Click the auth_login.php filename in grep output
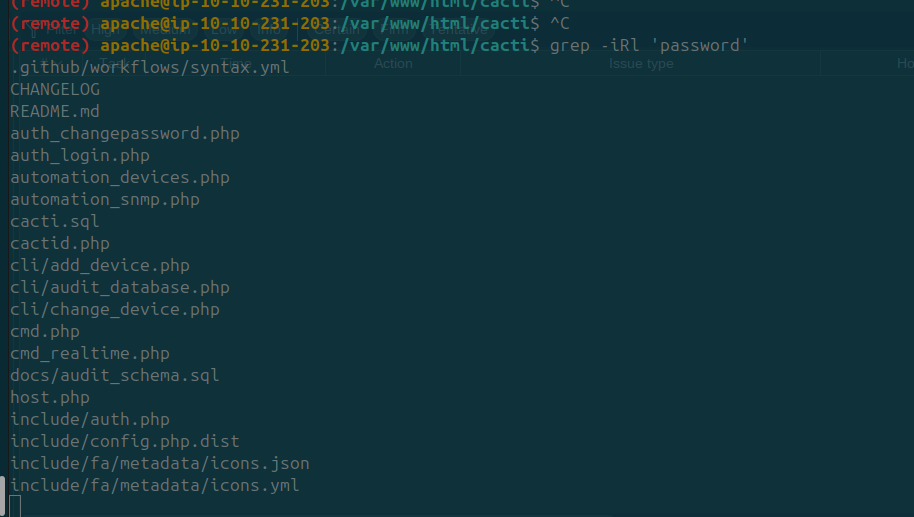 click(80, 156)
